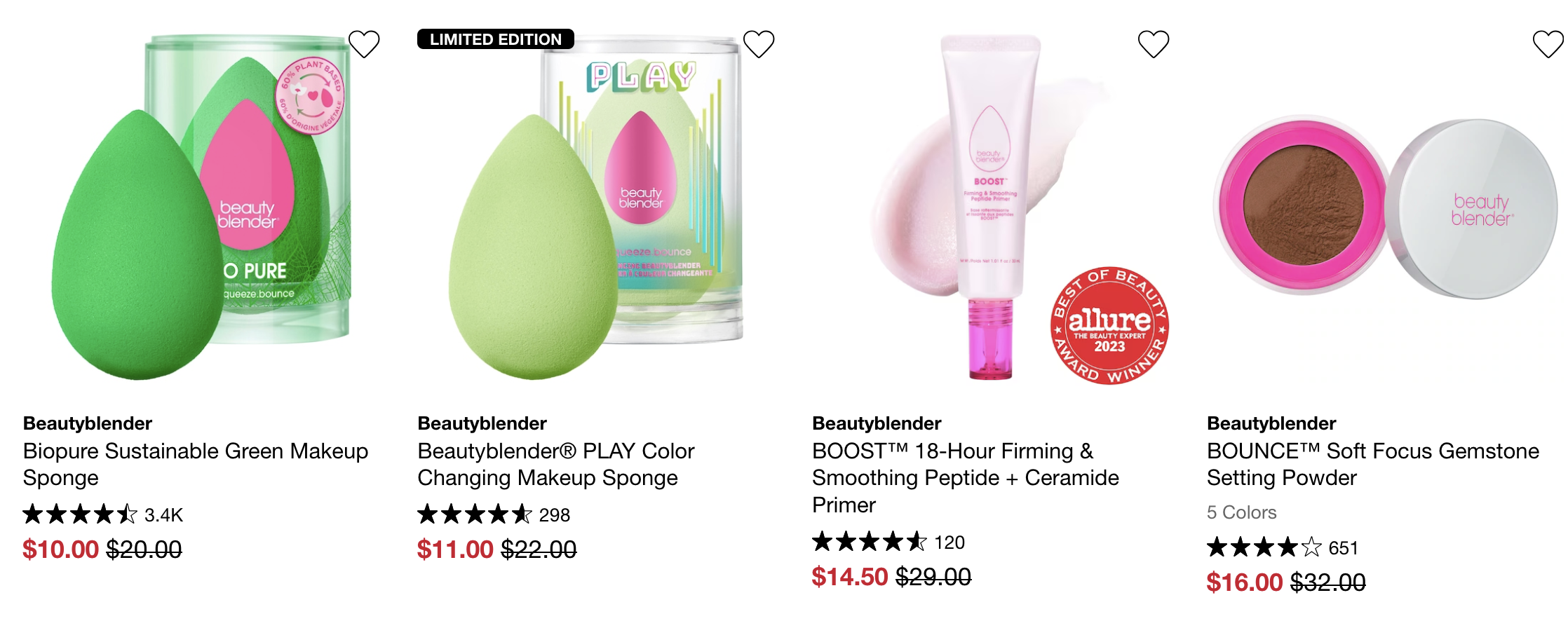Open BOOST 18-Hour Firming Primer link

(x=966, y=477)
